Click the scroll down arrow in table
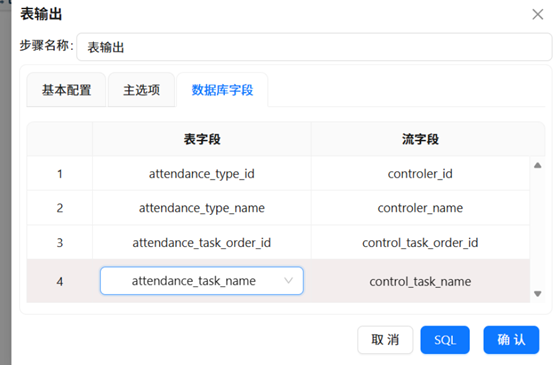 [x=538, y=294]
